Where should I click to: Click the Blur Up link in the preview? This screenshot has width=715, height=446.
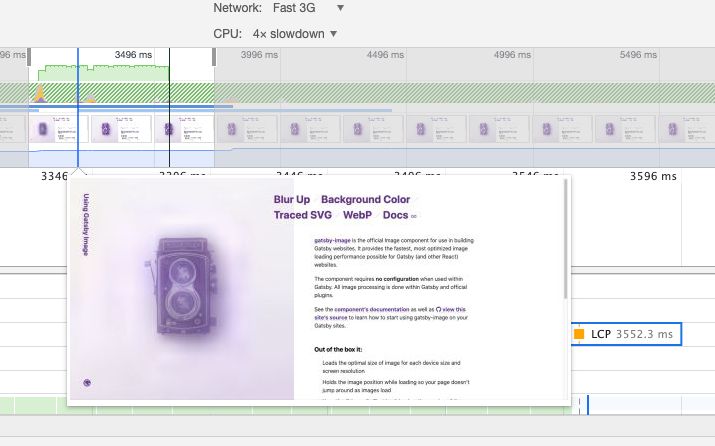point(291,200)
